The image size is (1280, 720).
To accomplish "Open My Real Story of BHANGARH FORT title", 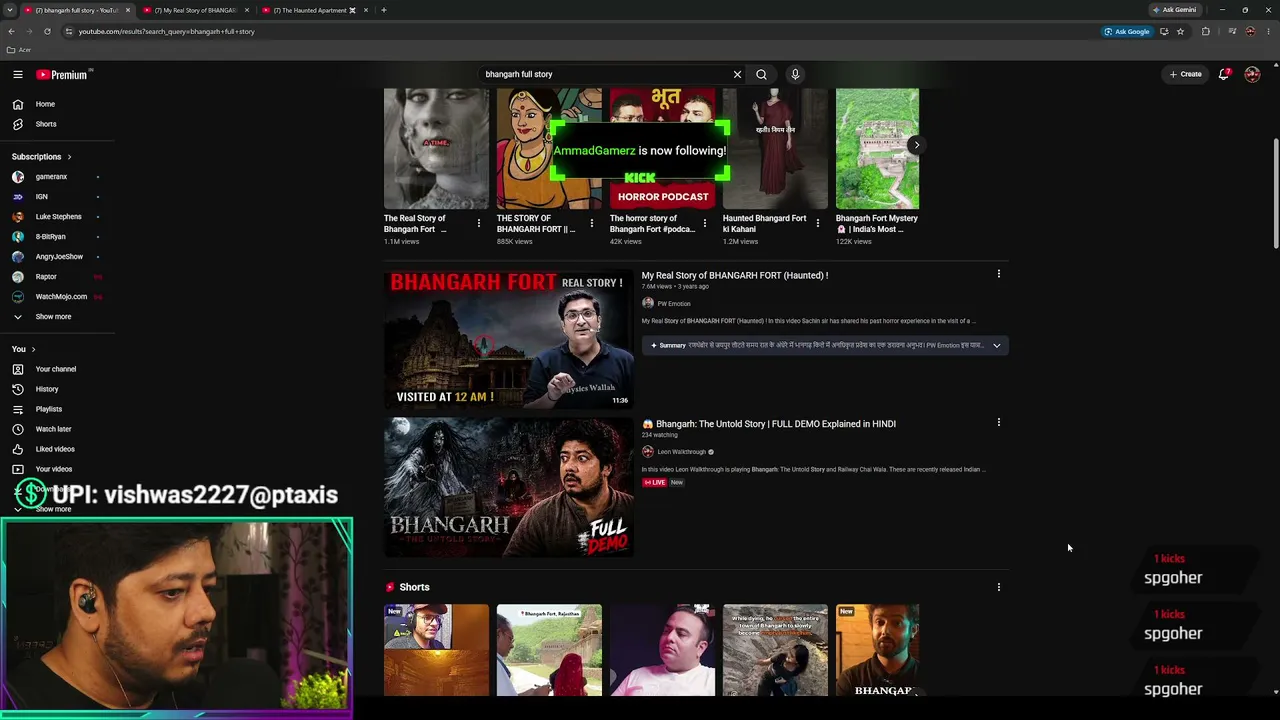I will point(735,275).
